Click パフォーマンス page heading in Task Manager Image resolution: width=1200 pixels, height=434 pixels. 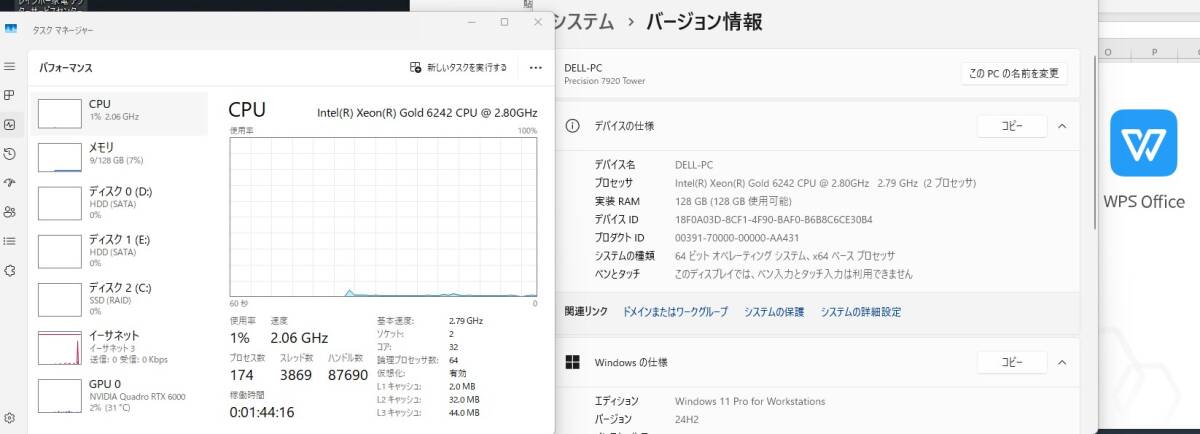66,69
